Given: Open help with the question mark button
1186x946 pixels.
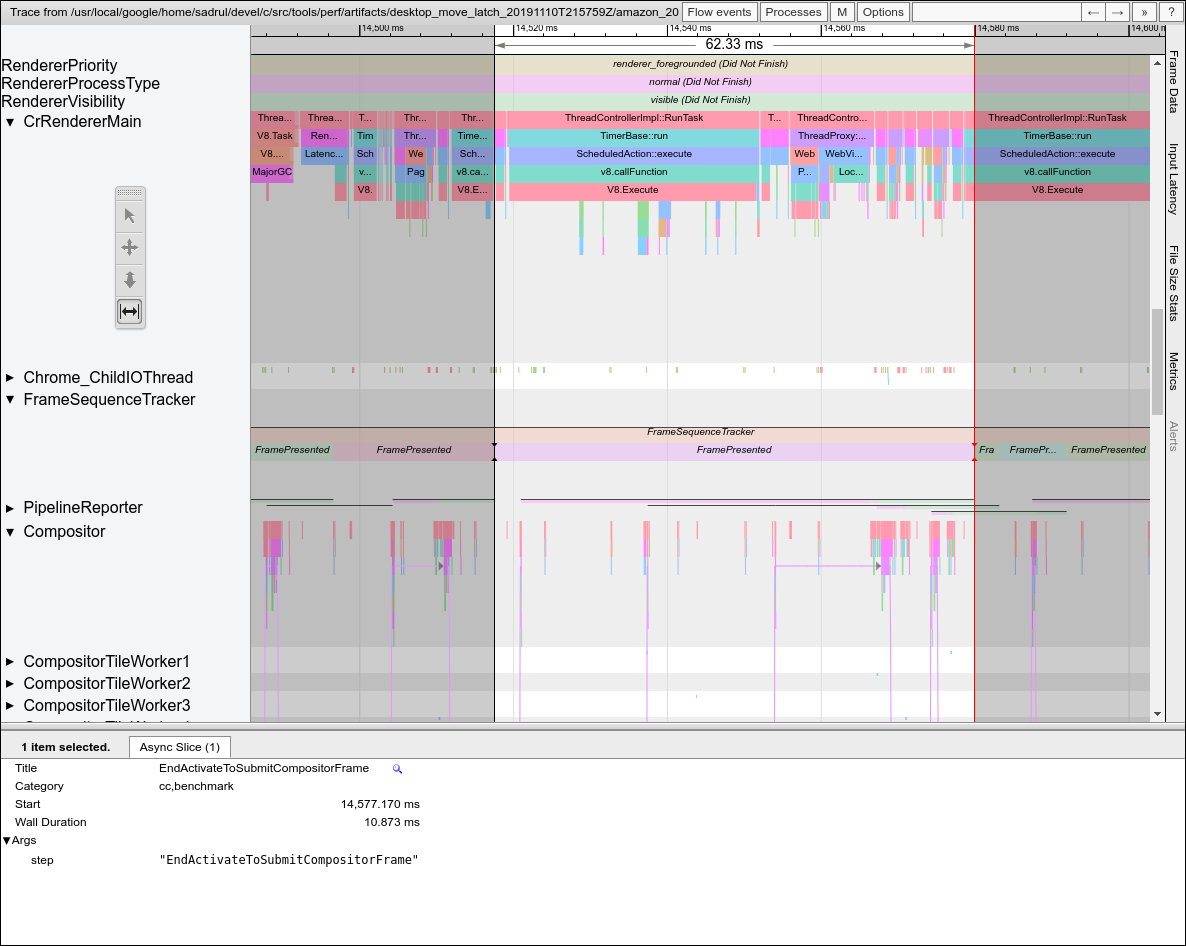Looking at the screenshot, I should (x=1170, y=12).
